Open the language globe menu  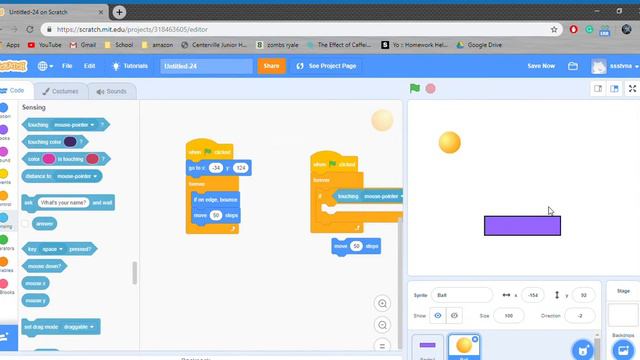[45, 66]
